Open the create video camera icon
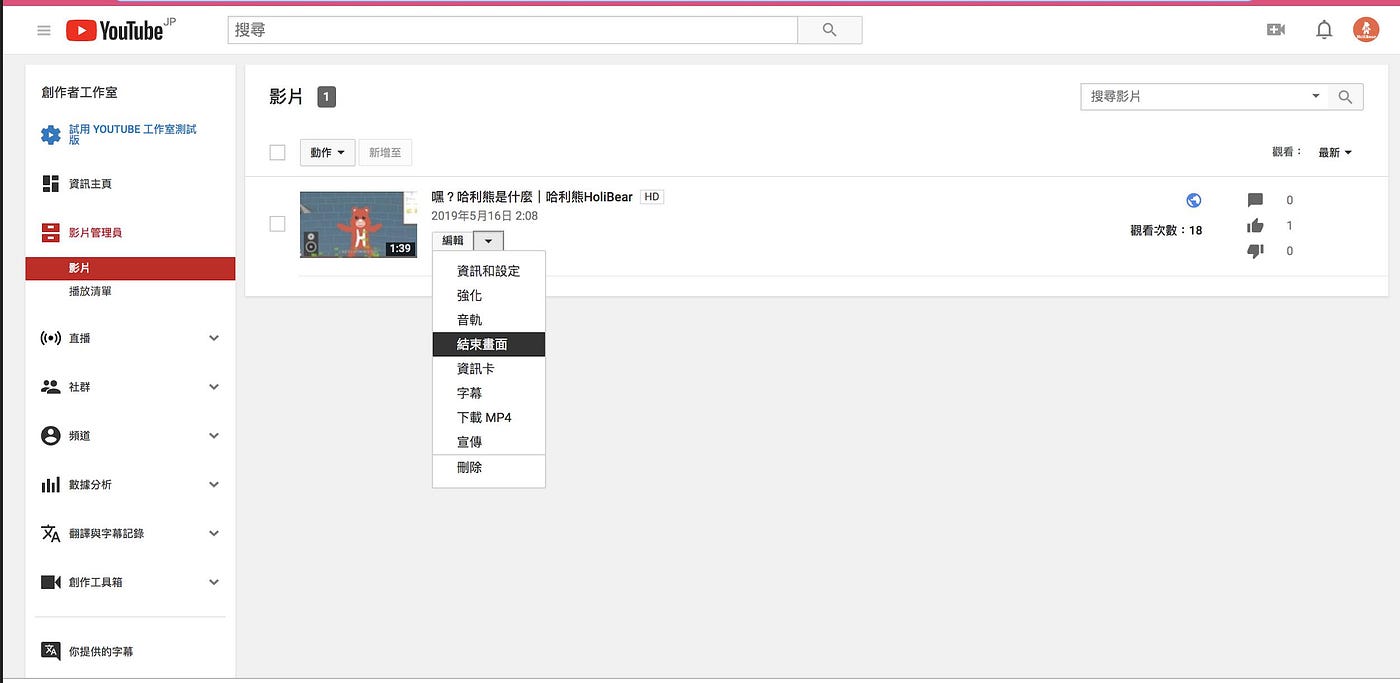Image resolution: width=1400 pixels, height=683 pixels. (x=1276, y=30)
